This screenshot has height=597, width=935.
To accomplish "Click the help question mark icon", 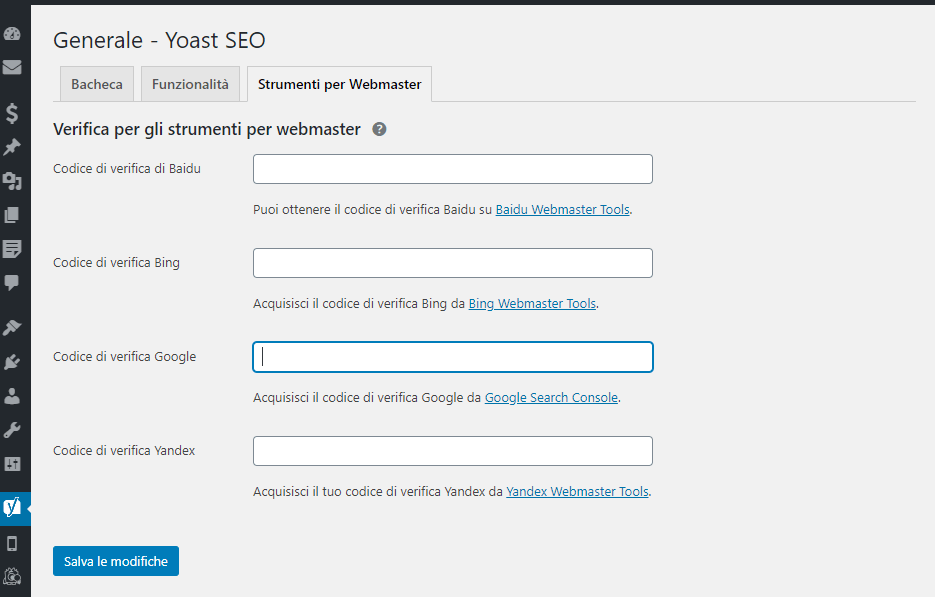I will coord(380,129).
